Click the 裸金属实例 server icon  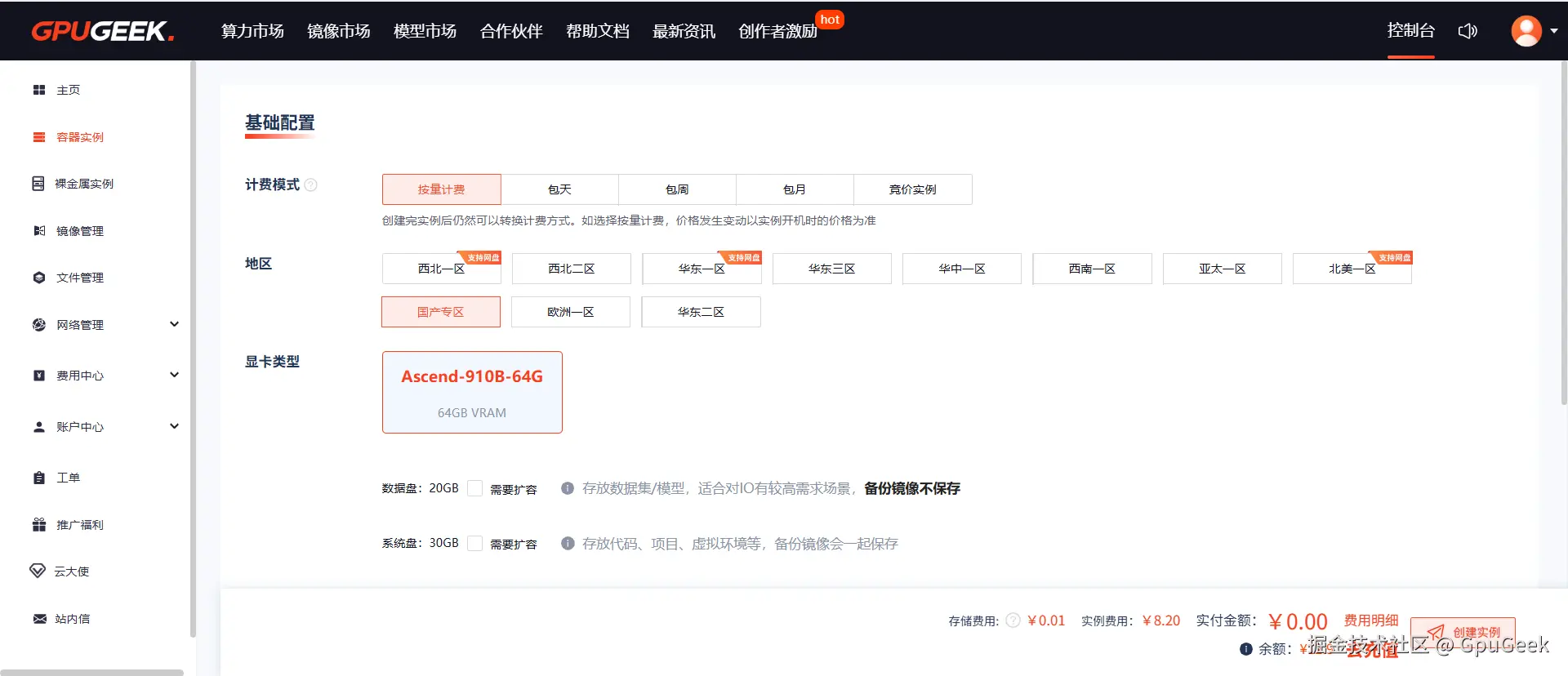[38, 184]
